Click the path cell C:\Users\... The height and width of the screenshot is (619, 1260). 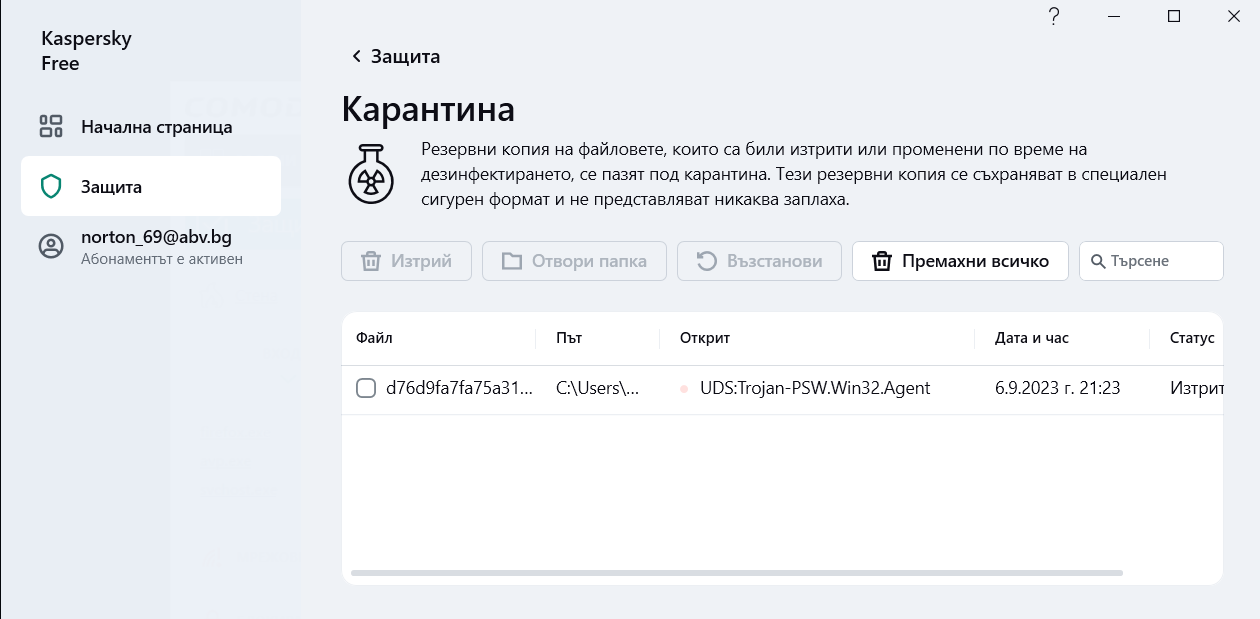[x=597, y=388]
